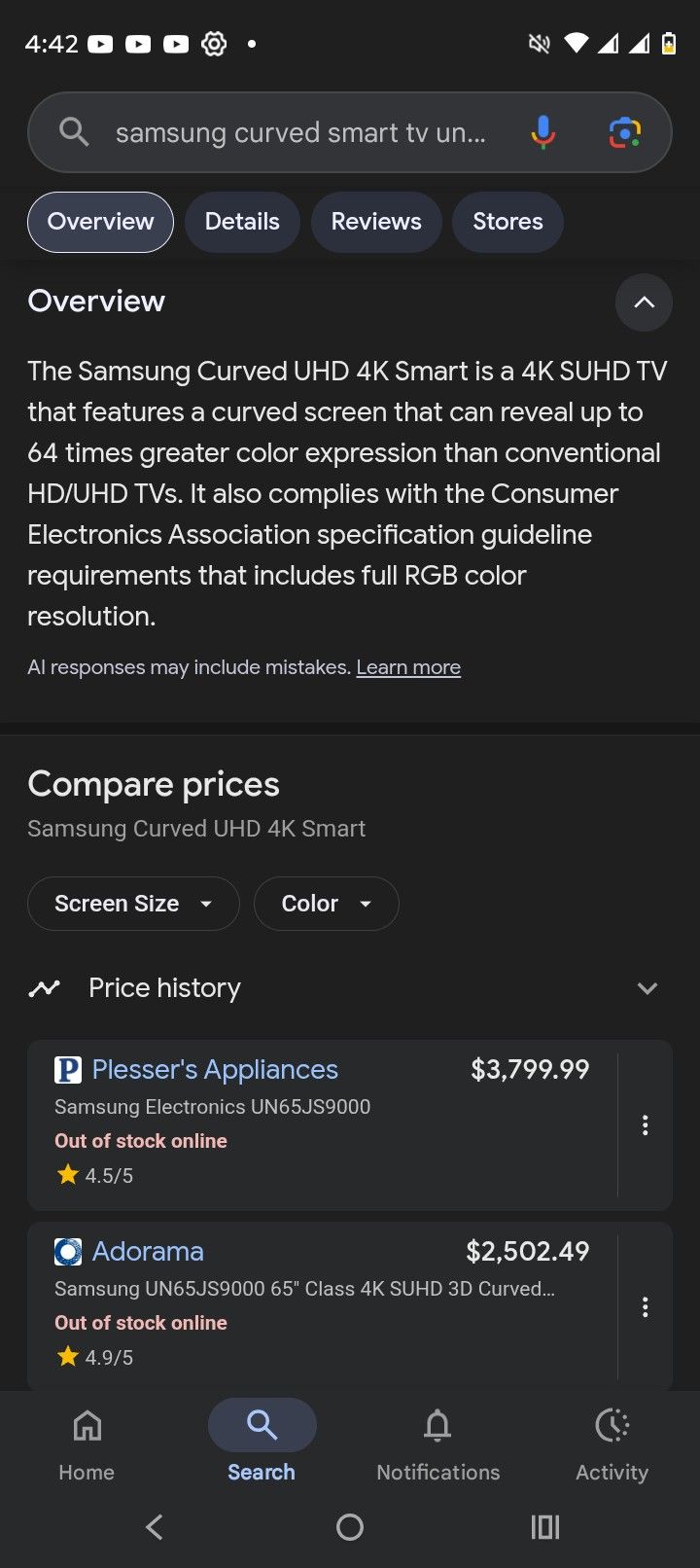Tap the search magnifier icon in the search bar
This screenshot has height=1568, width=700.
72,132
